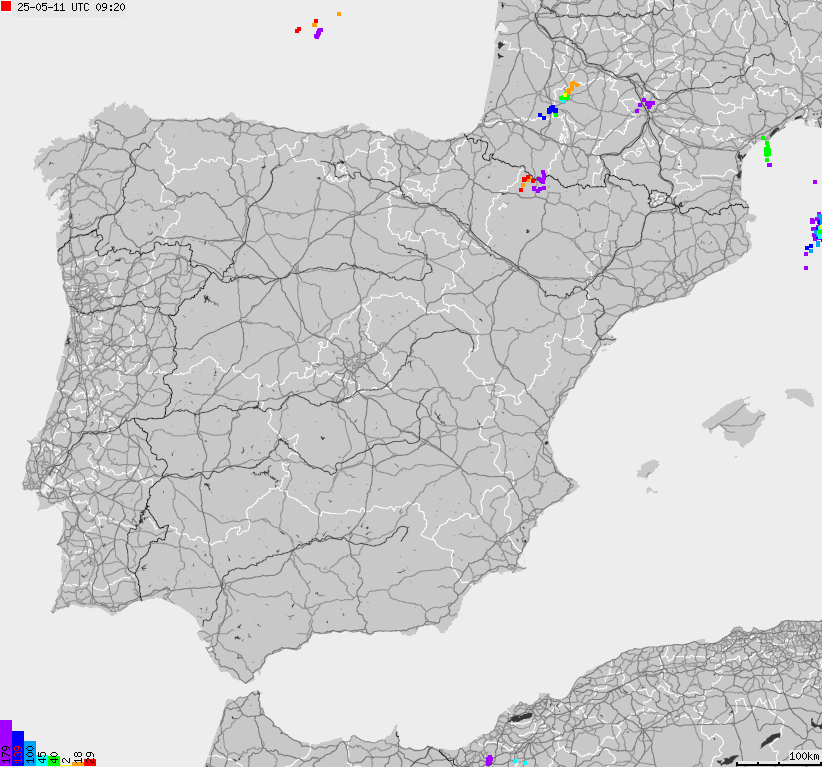Click the purple legend bar labeled 179

6,743
